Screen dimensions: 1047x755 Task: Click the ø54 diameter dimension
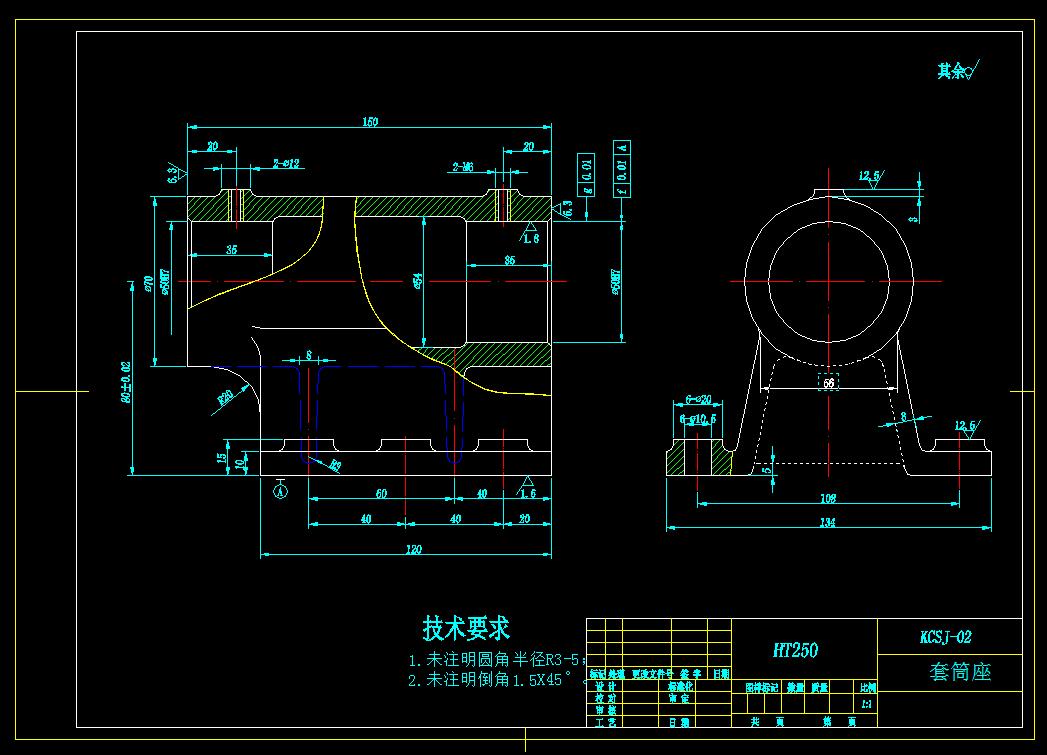click(x=418, y=280)
